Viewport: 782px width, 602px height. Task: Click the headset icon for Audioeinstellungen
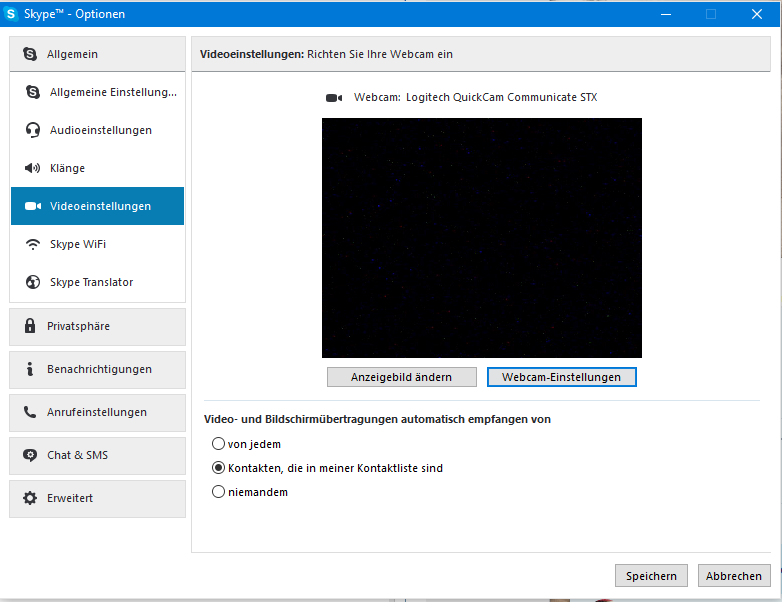[33, 130]
